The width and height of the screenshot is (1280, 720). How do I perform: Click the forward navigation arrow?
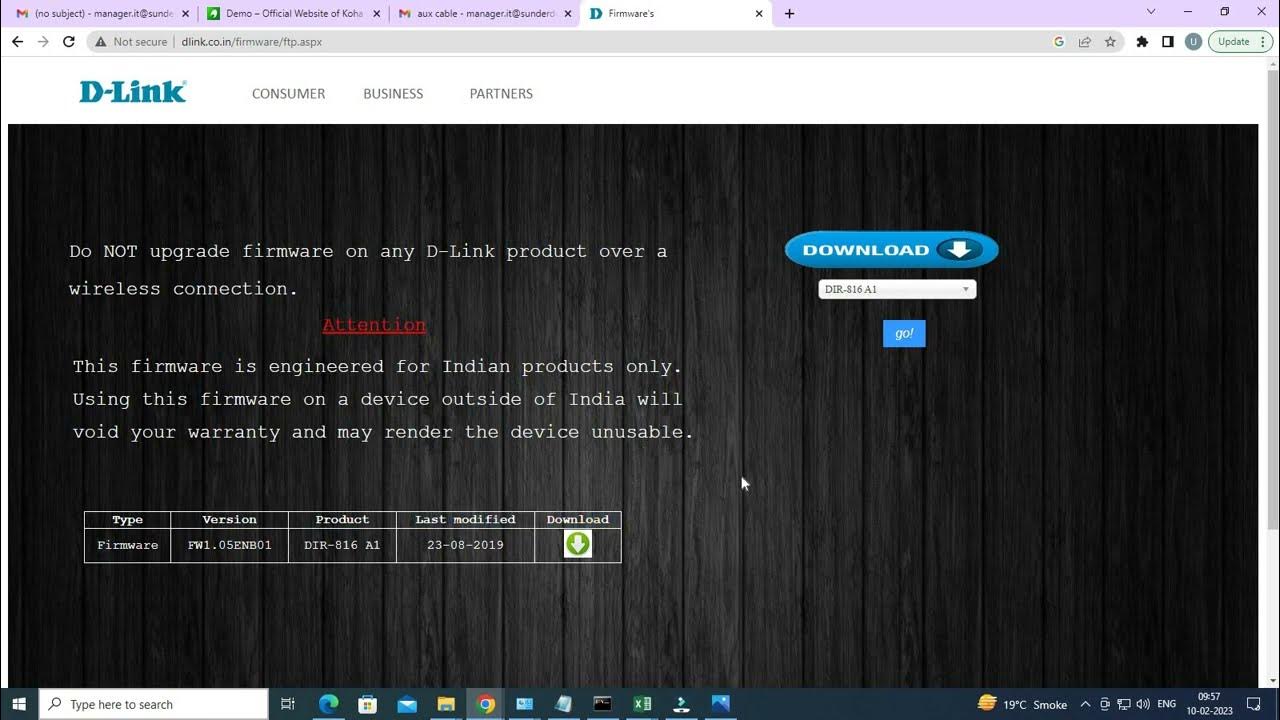point(43,42)
